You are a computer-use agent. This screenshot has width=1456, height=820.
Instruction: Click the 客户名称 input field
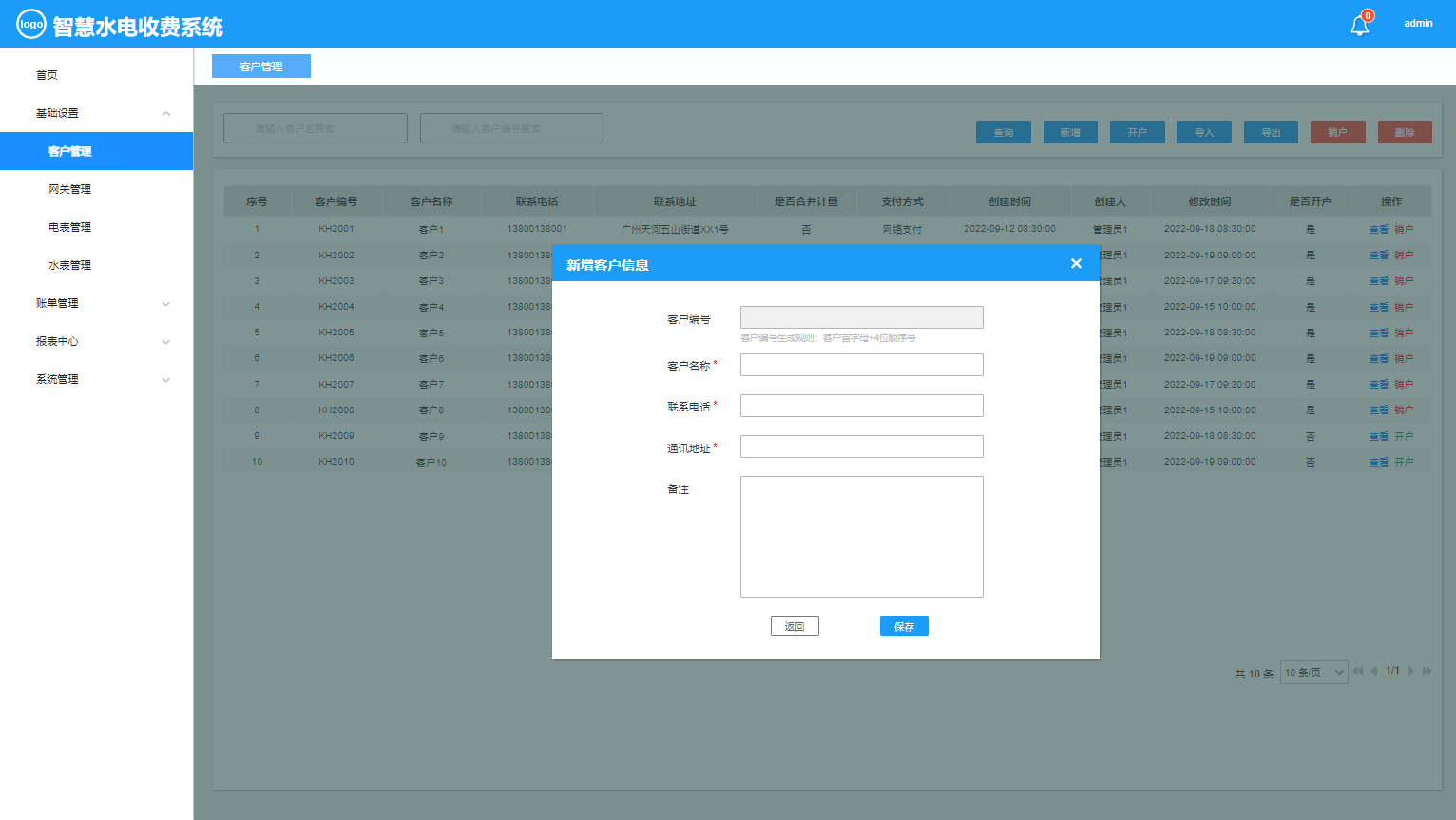pyautogui.click(x=861, y=365)
